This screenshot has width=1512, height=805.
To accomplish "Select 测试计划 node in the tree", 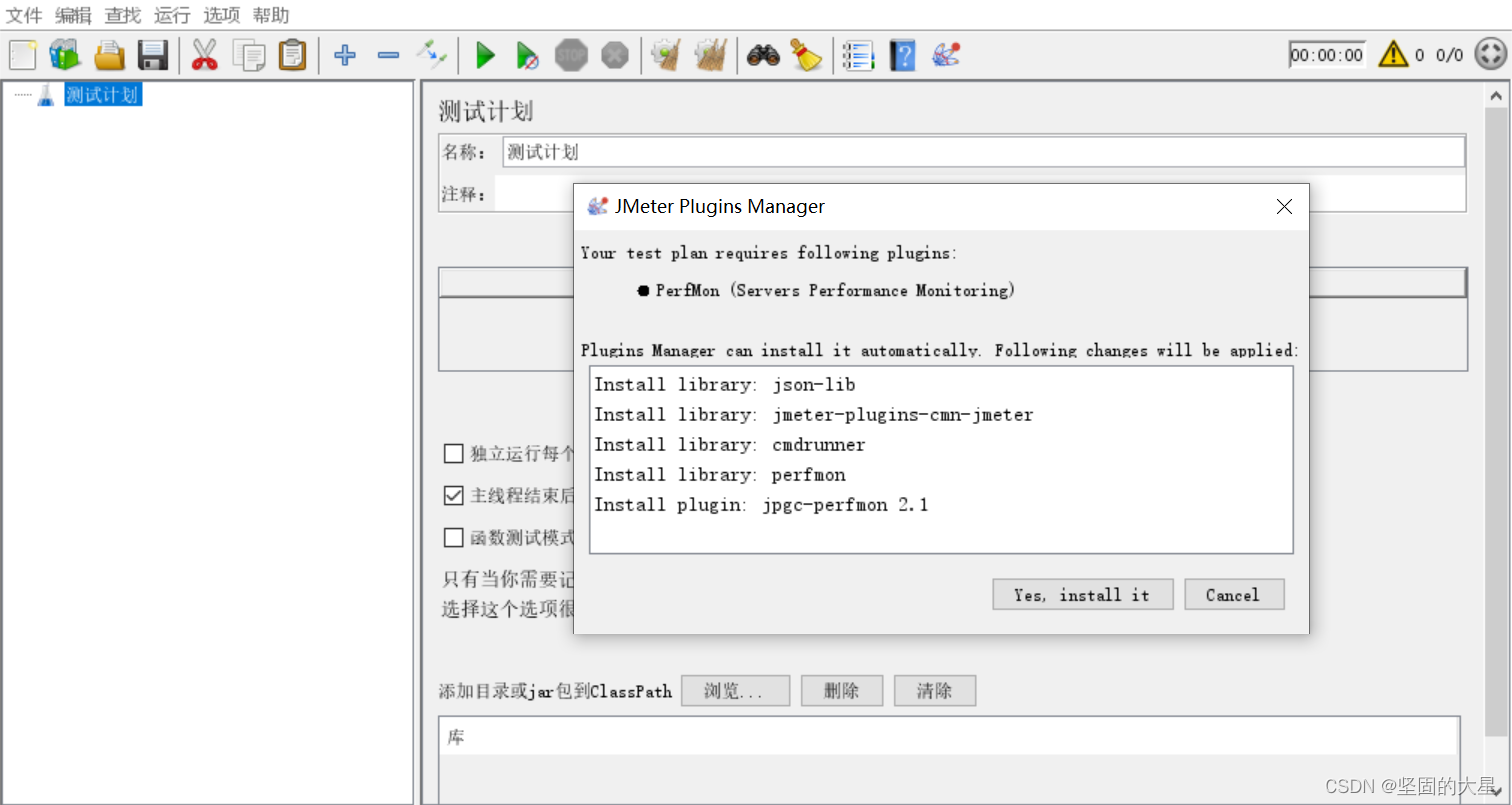I will pos(102,96).
